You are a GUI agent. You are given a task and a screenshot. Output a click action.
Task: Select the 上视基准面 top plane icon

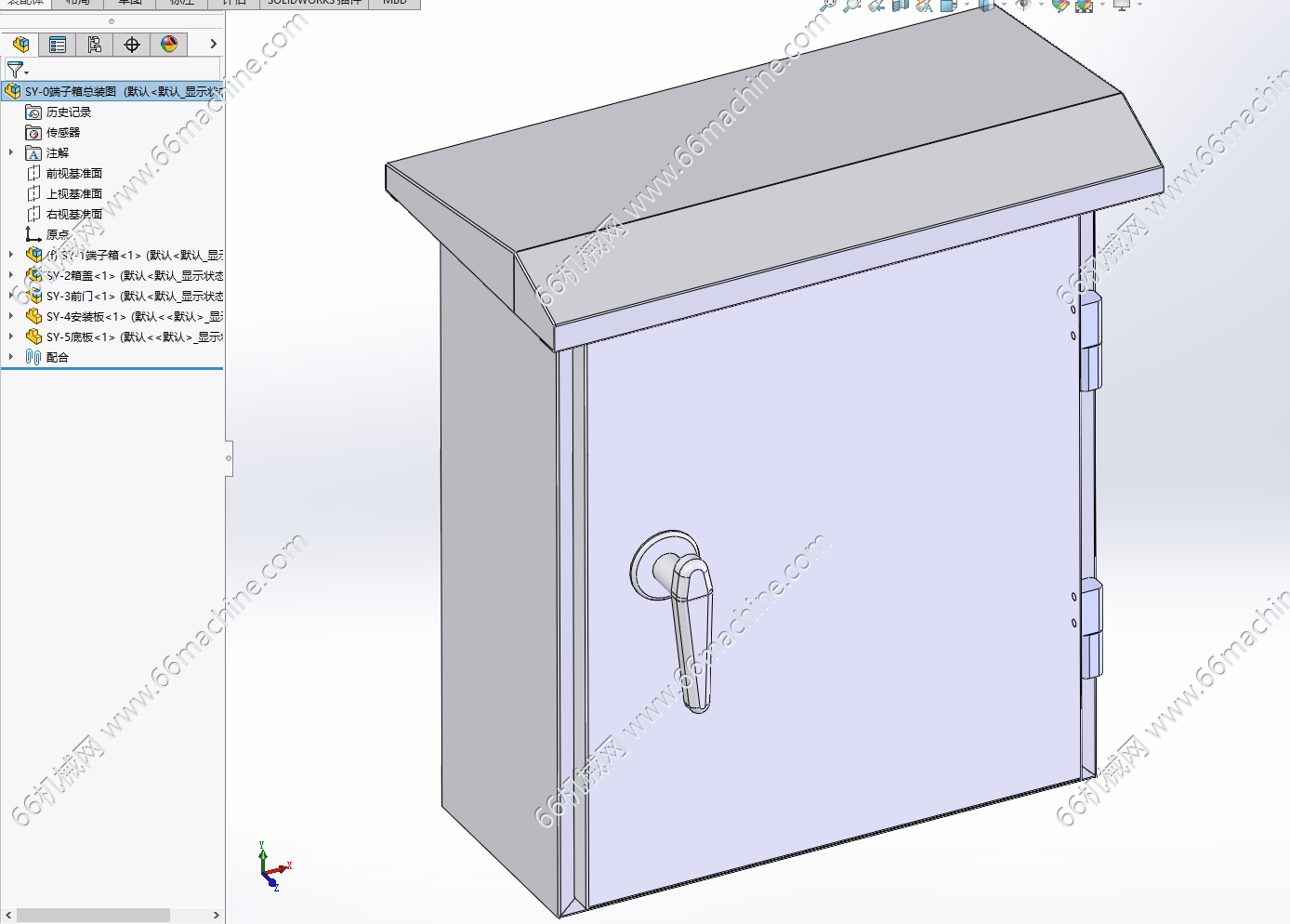coord(33,193)
